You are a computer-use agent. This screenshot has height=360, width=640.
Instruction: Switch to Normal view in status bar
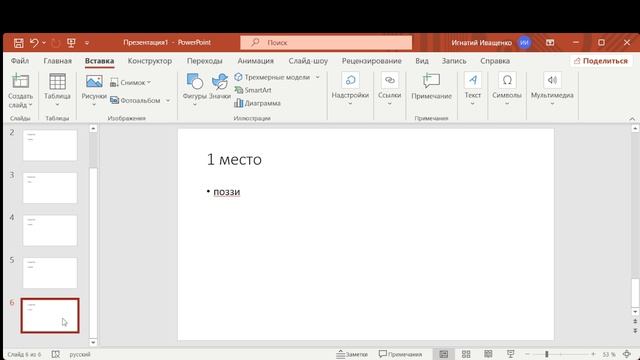coord(444,354)
